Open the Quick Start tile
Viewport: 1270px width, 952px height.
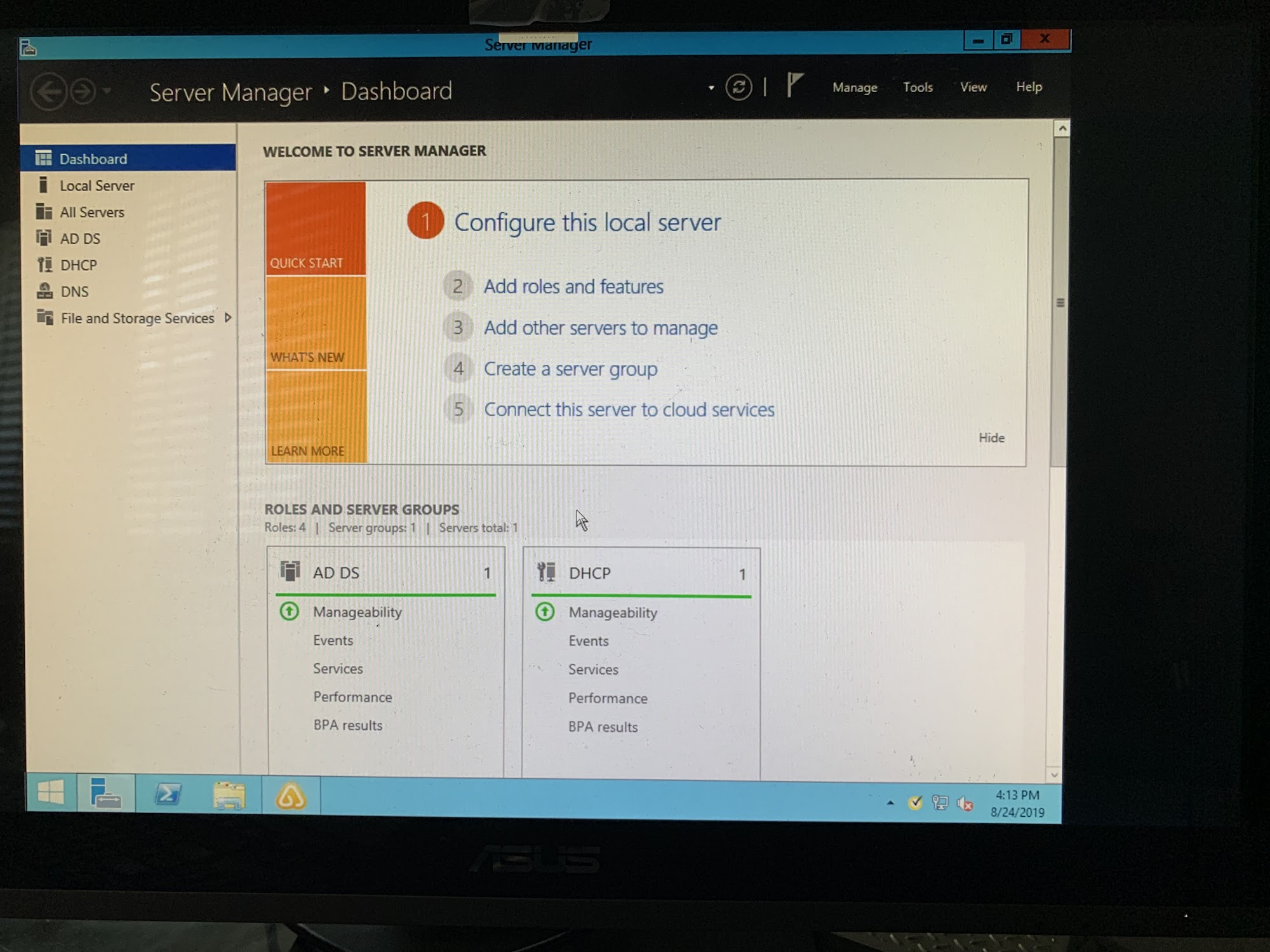(x=316, y=229)
